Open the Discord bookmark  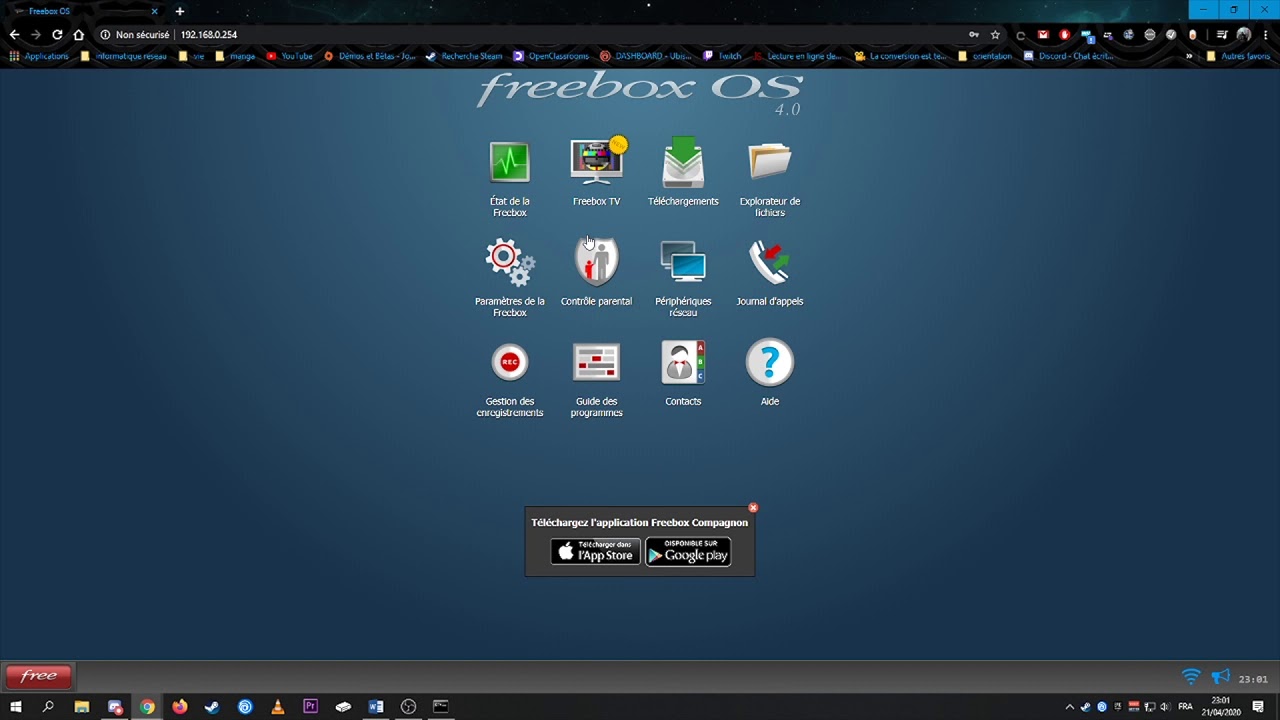pos(1069,56)
